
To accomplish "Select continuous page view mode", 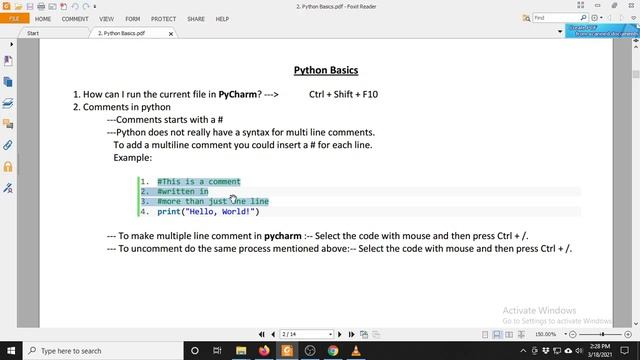I will [497, 334].
